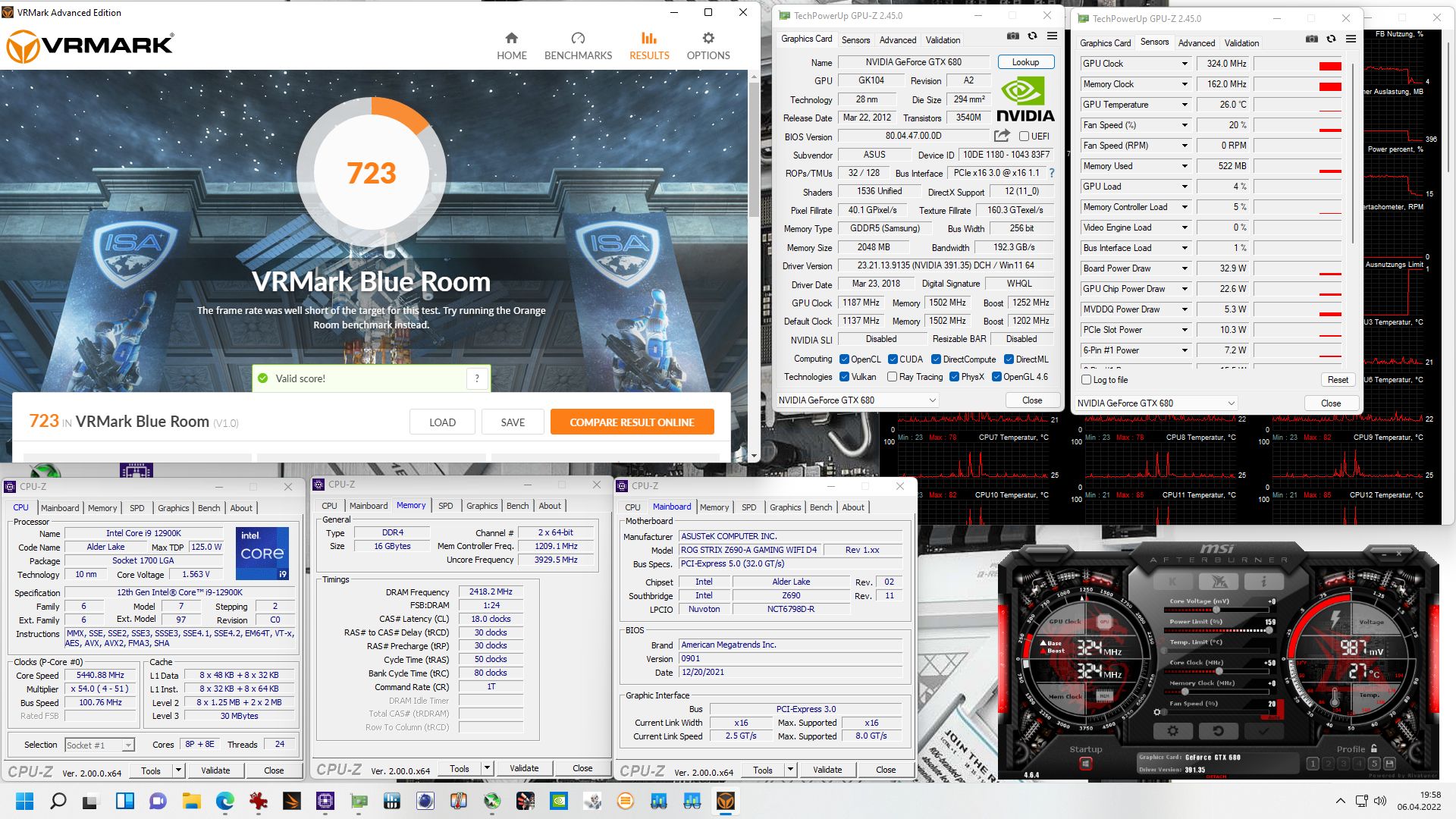This screenshot has height=819, width=1456.
Task: Open hamburger menu in GPU-Z Sensors window
Action: click(1351, 39)
